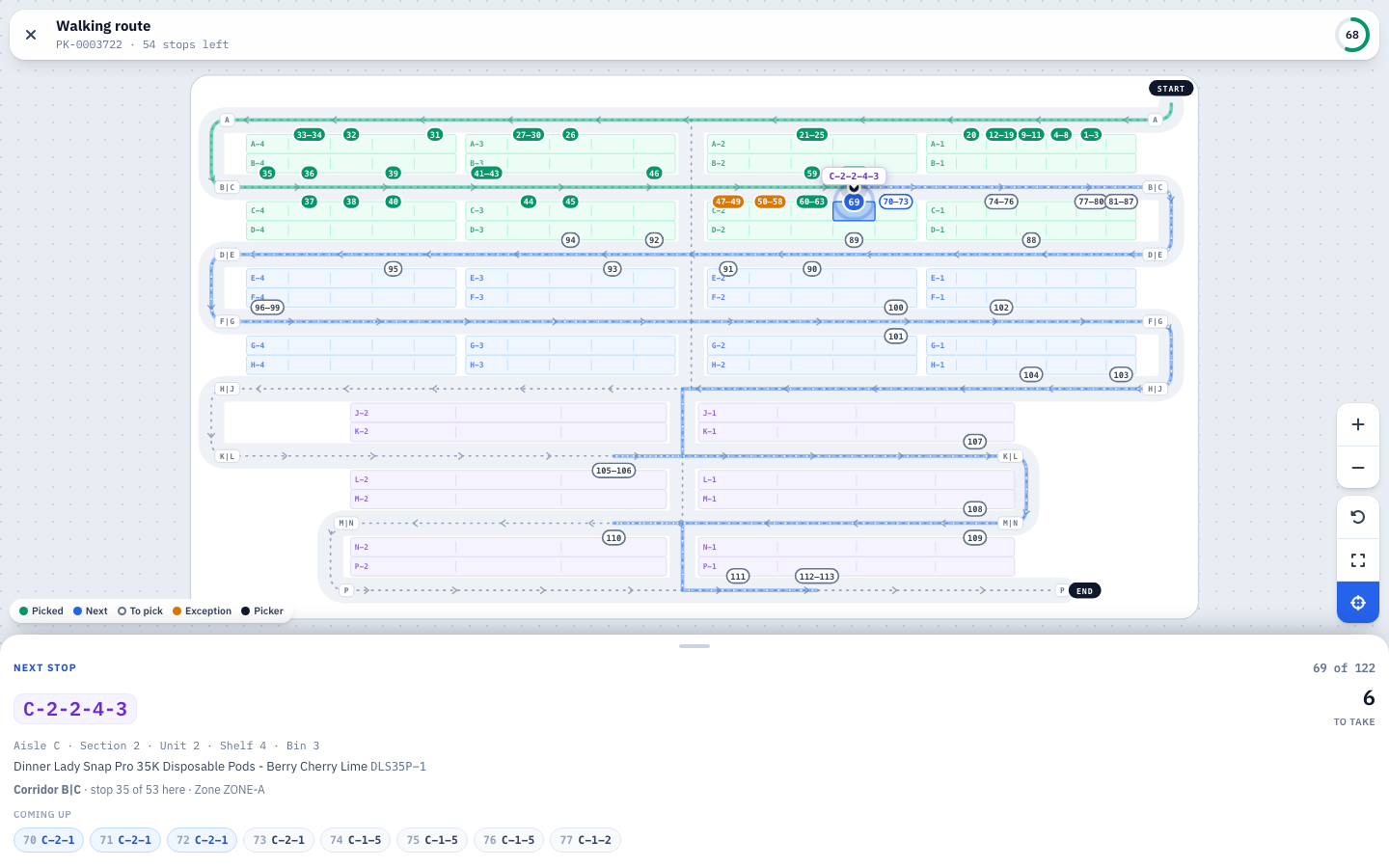1389x868 pixels.
Task: Select upcoming stop chip 72 C-2-1
Action: [x=203, y=840]
